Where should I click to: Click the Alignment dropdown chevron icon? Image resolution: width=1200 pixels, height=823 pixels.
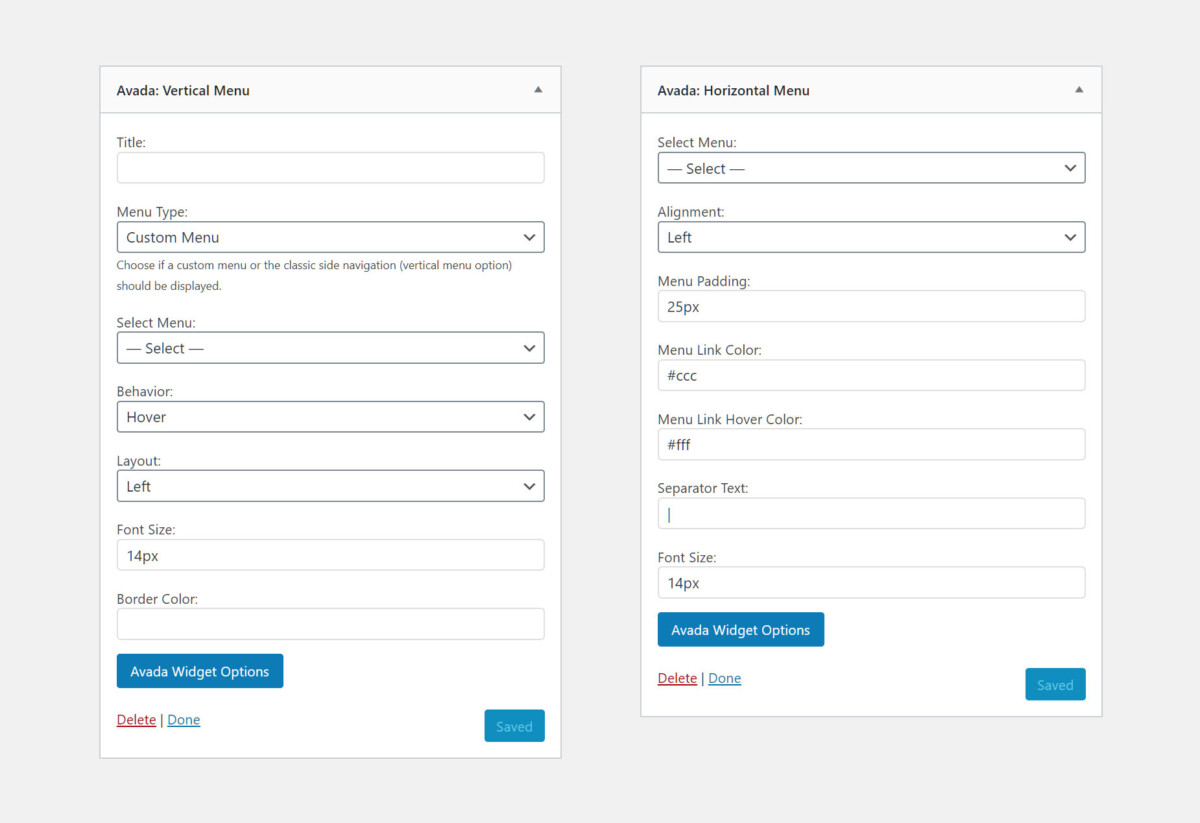[x=1069, y=237]
